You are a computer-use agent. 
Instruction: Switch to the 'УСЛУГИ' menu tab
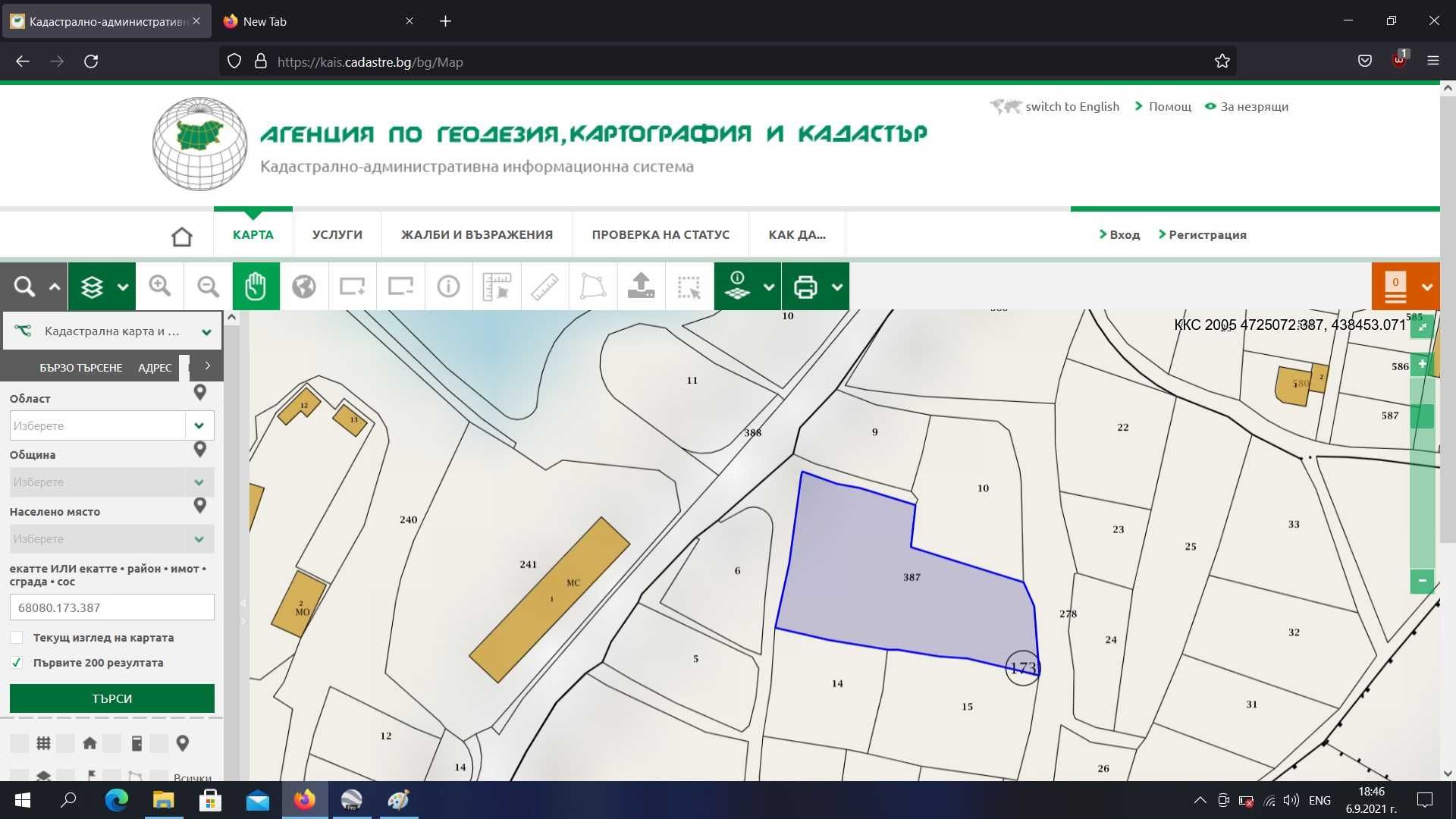337,234
